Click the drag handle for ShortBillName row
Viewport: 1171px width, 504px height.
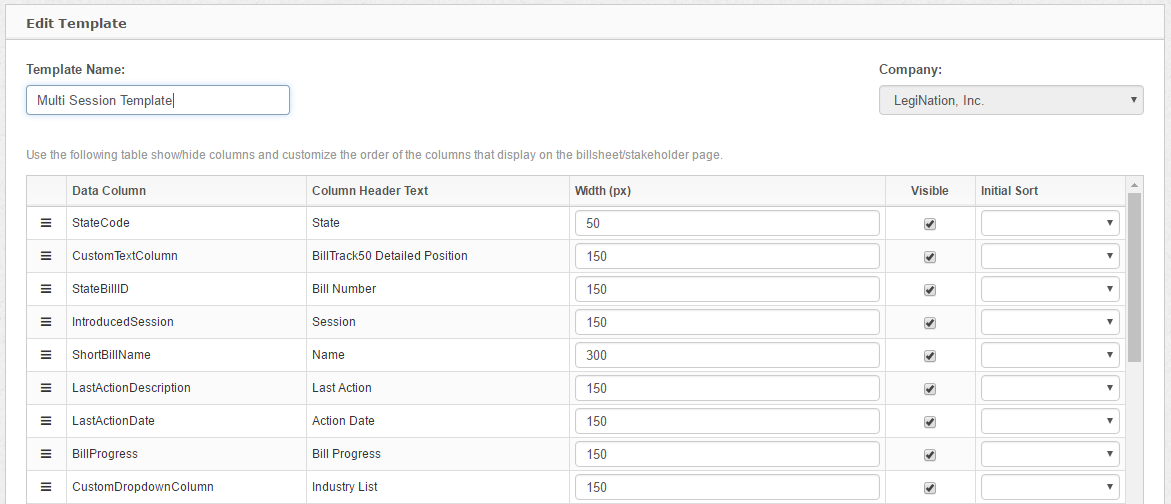(46, 355)
